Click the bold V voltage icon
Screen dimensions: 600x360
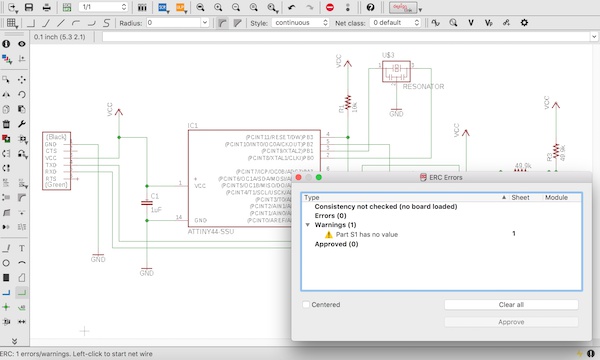471,23
